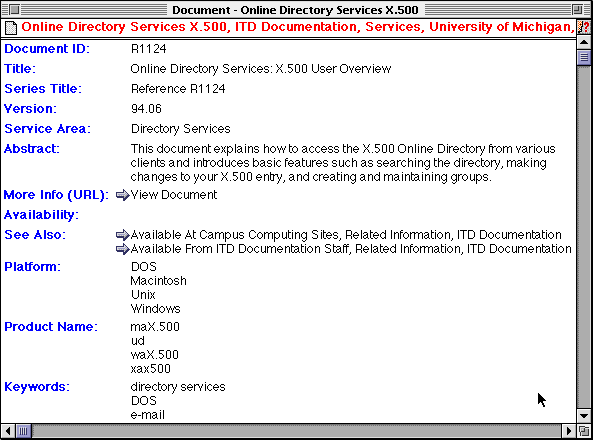Click the vertical scrollbar thumb
593x440 pixels.
(584, 58)
